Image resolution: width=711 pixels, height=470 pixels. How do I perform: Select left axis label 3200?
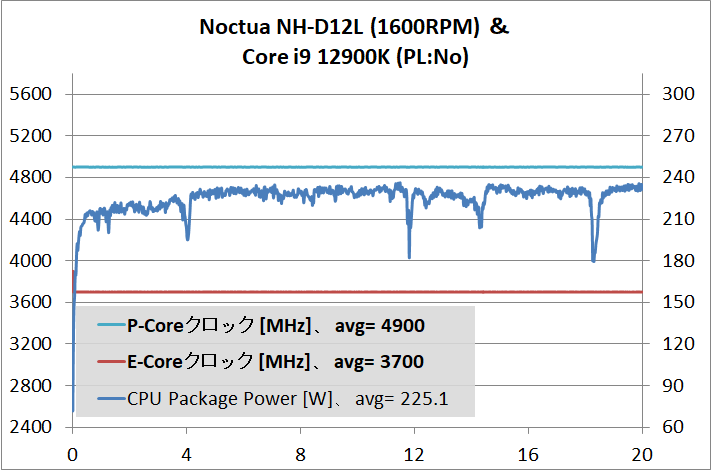pyautogui.click(x=31, y=344)
